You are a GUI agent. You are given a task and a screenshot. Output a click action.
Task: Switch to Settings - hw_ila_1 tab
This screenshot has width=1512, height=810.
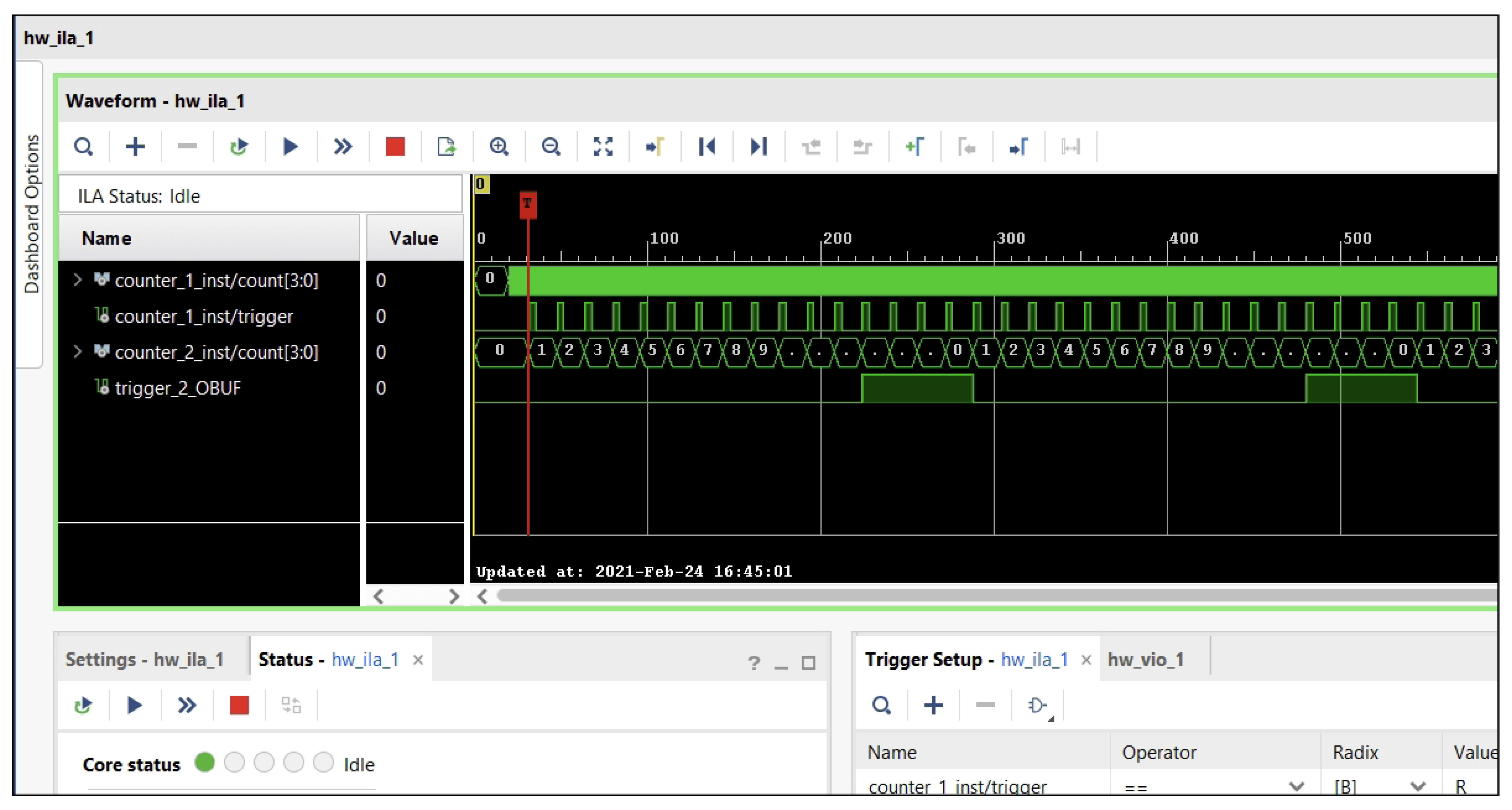point(144,659)
